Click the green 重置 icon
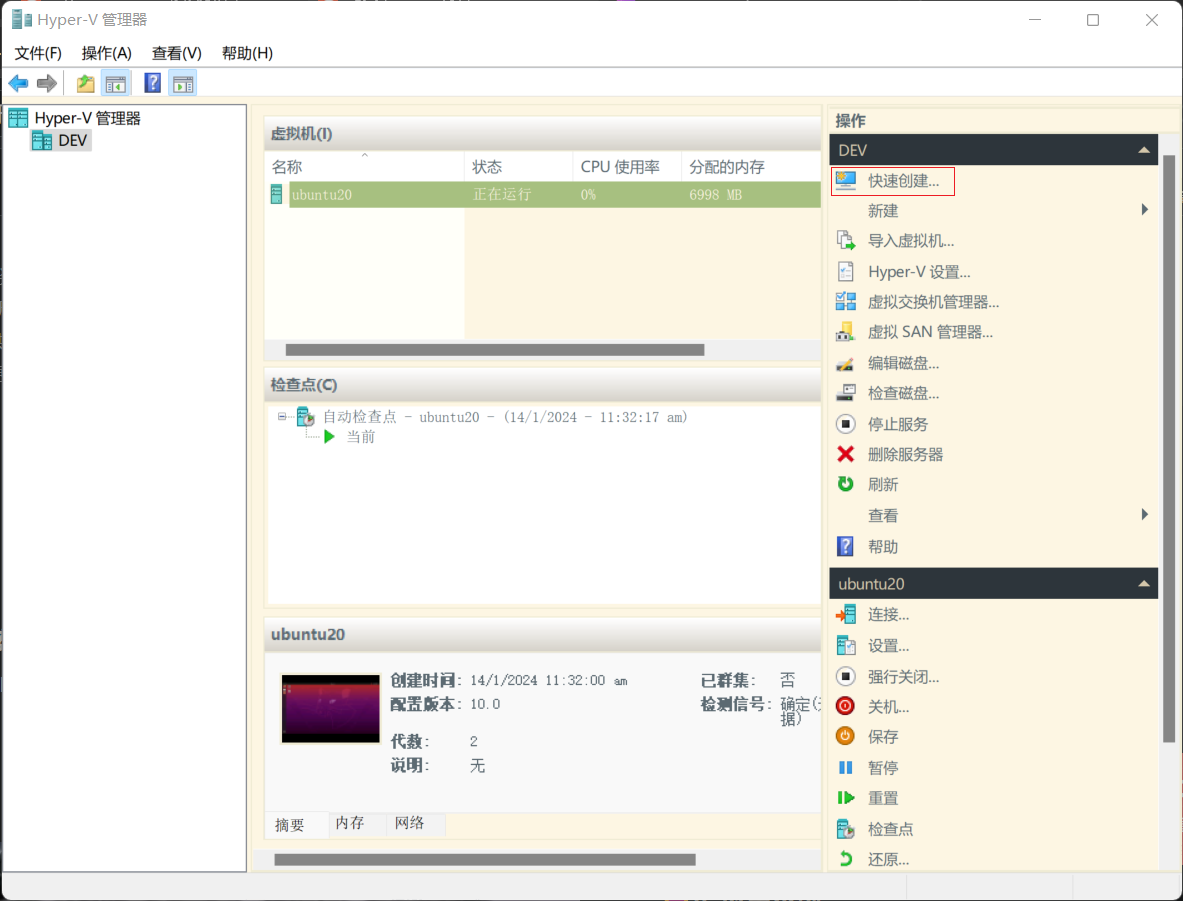 coord(846,798)
